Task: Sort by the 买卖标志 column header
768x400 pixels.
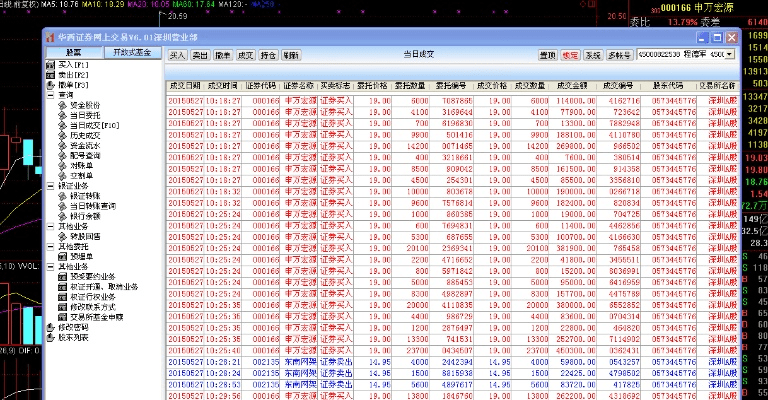Action: click(x=336, y=86)
